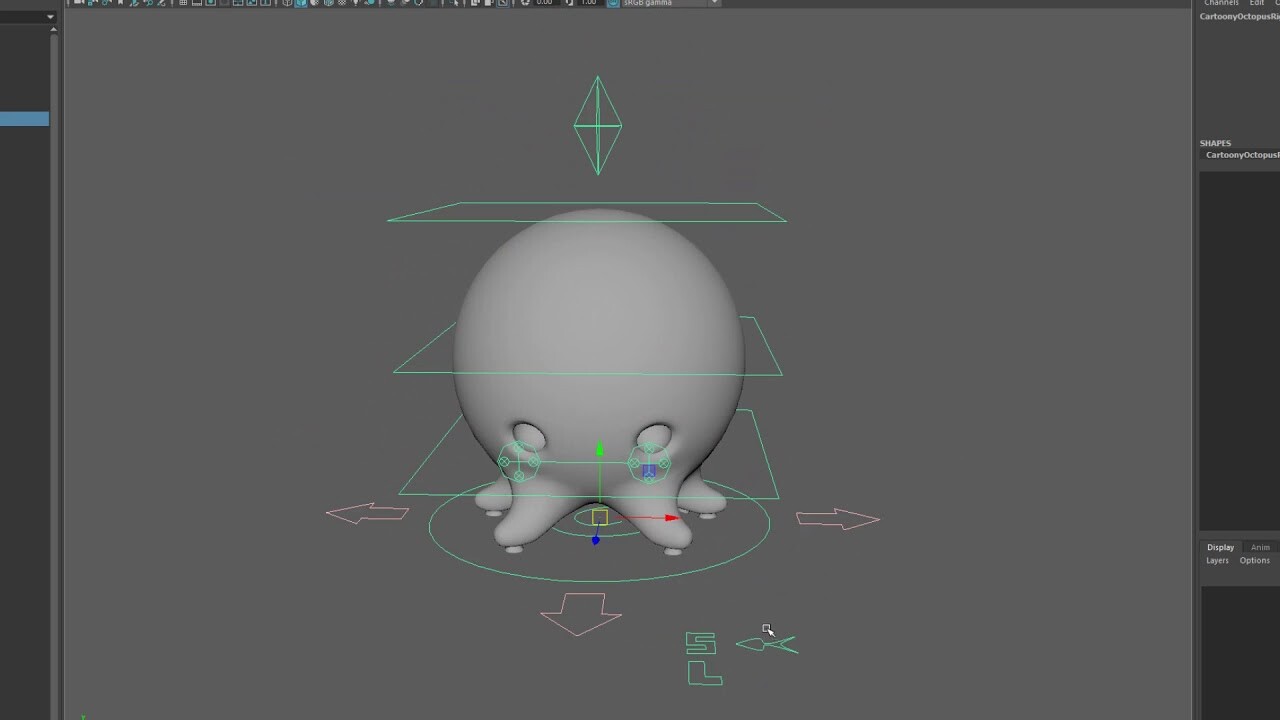Image resolution: width=1280 pixels, height=720 pixels.
Task: Click Options in the Layers panel
Action: [x=1254, y=560]
